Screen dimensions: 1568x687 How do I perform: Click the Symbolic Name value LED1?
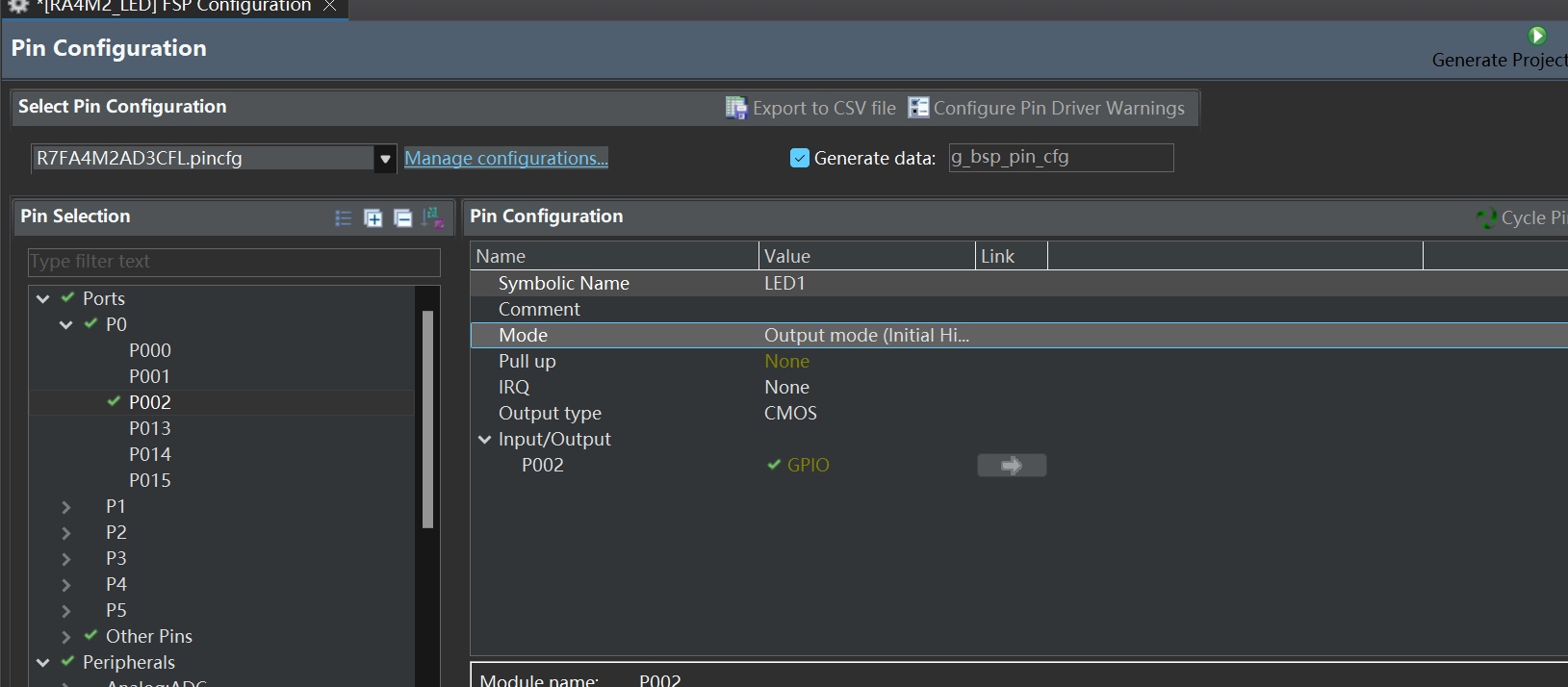(784, 284)
